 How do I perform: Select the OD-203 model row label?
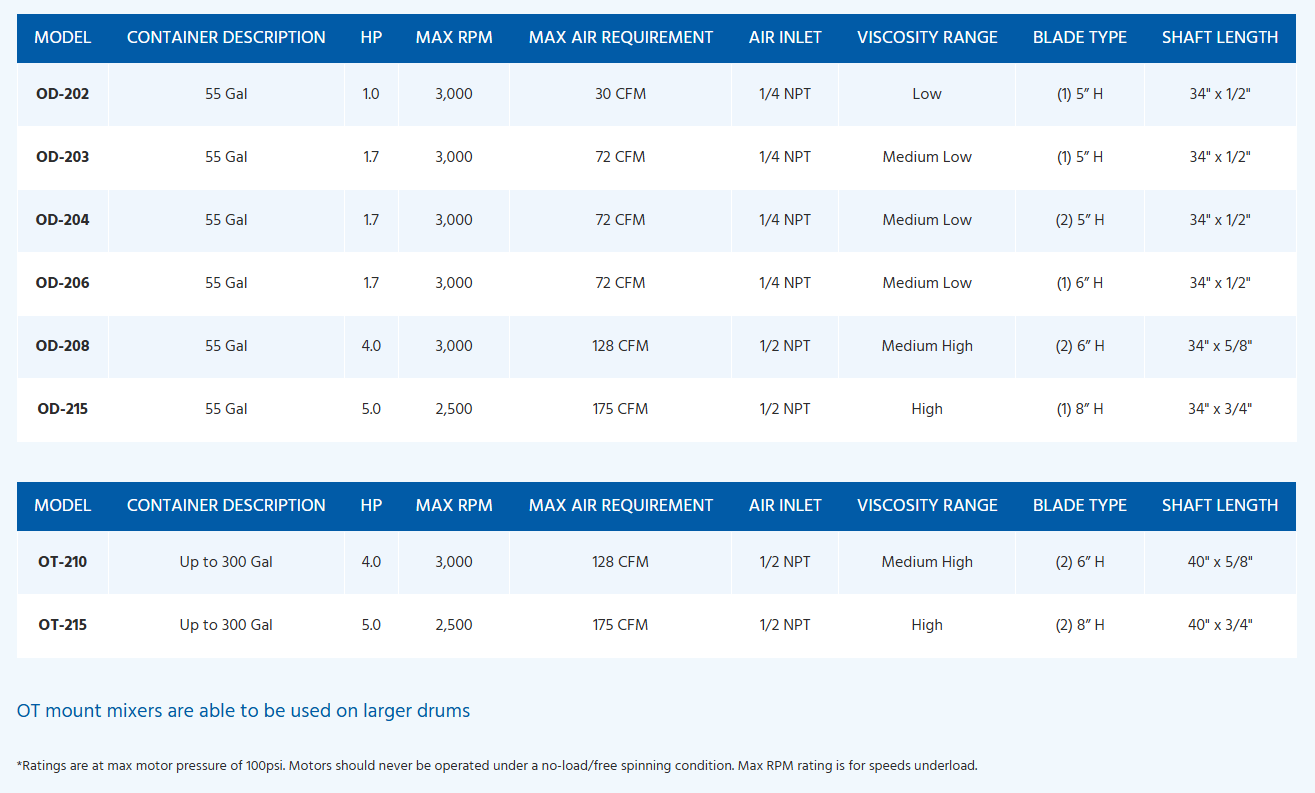pyautogui.click(x=62, y=157)
